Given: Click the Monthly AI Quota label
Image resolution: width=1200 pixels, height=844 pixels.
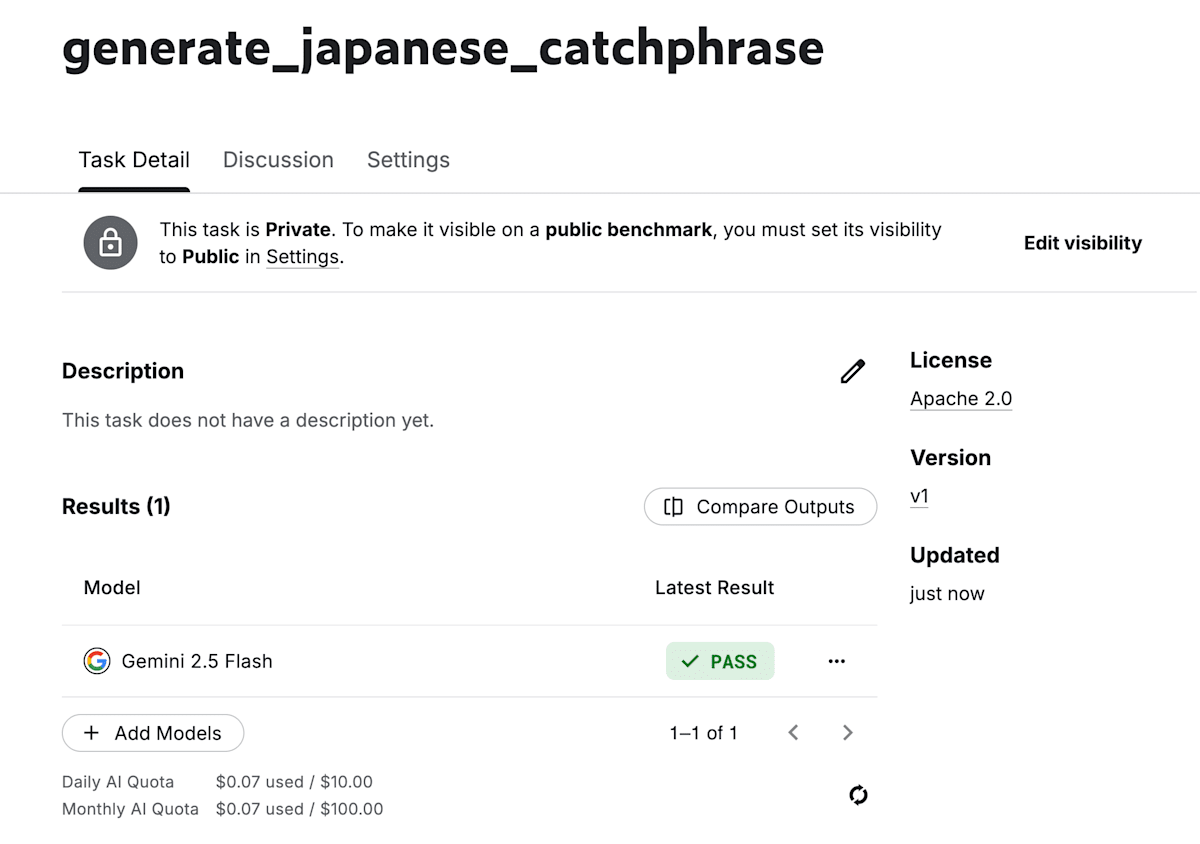Looking at the screenshot, I should pyautogui.click(x=130, y=809).
